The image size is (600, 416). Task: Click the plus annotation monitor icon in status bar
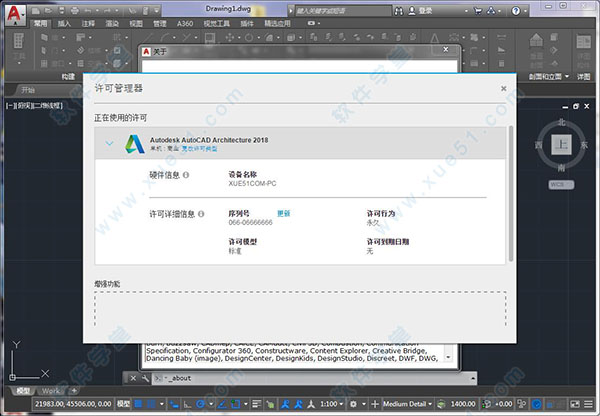point(375,404)
